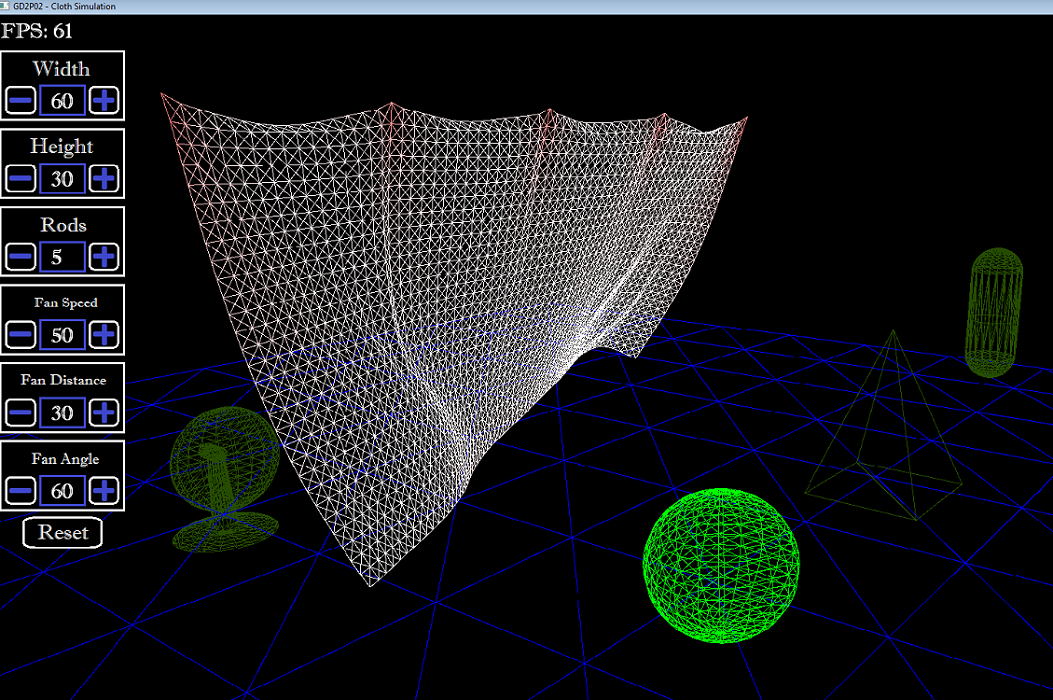The image size is (1053, 700).
Task: Click the FPS: 61 counter text
Action: tap(37, 32)
